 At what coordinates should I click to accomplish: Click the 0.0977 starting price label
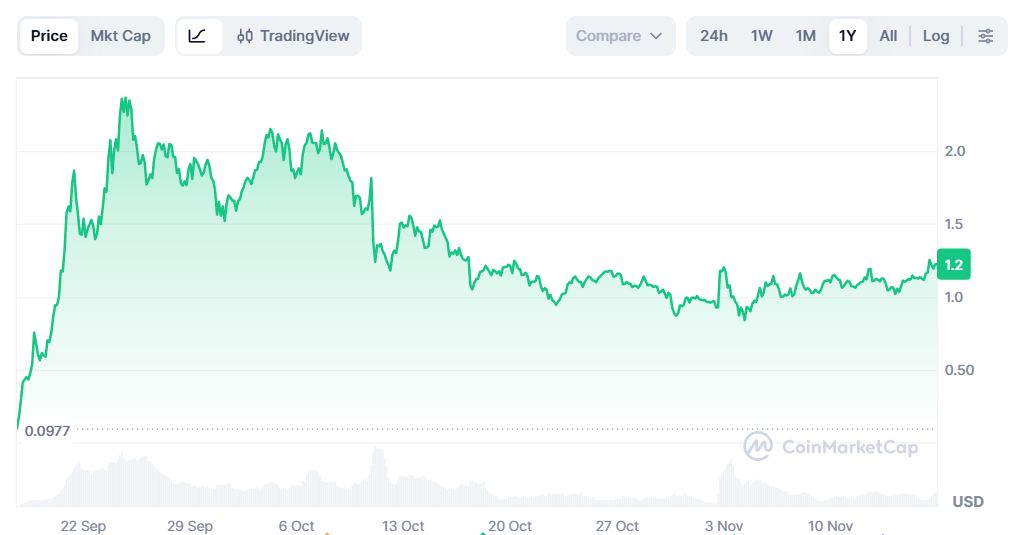click(x=48, y=431)
